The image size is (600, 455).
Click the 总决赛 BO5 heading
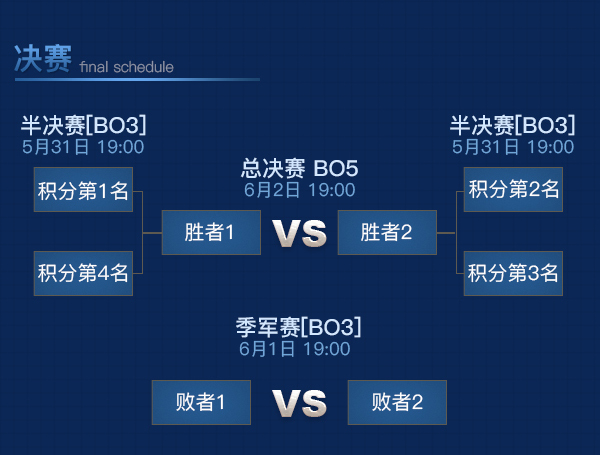point(300,168)
